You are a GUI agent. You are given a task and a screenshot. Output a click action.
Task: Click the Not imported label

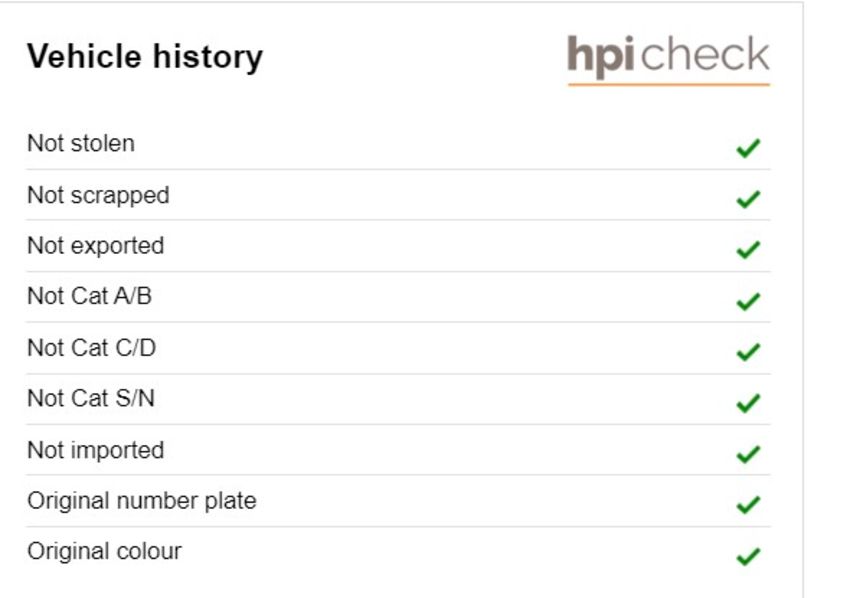(95, 451)
